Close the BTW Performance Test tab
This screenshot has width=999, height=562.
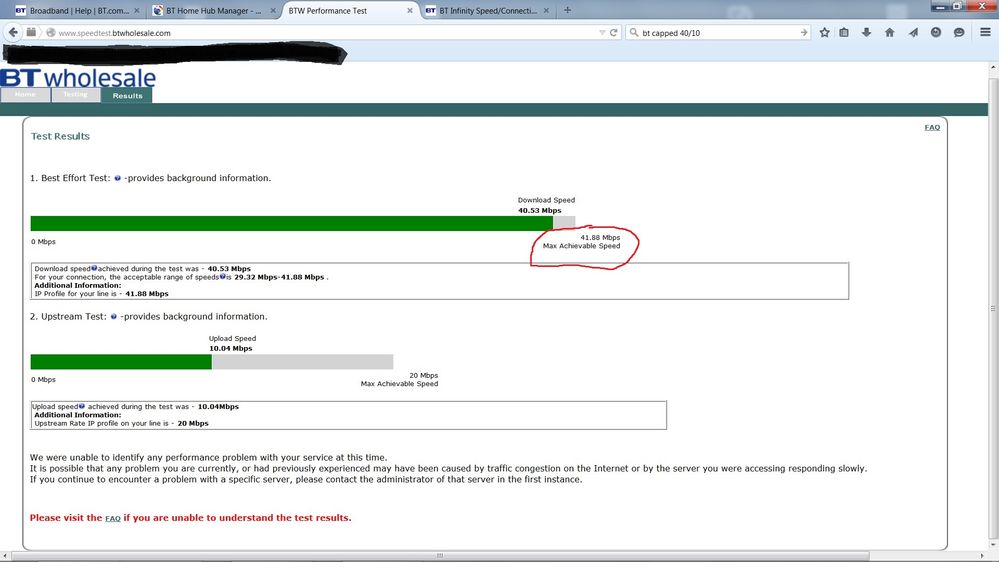pyautogui.click(x=410, y=11)
